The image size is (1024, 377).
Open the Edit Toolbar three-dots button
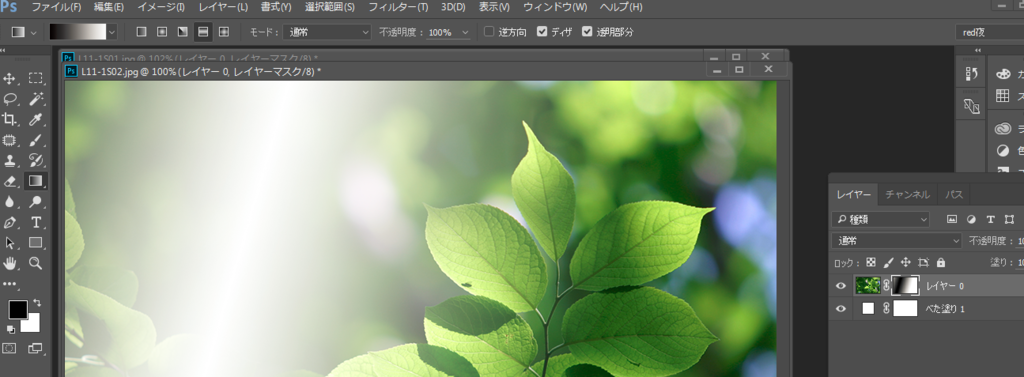[x=10, y=284]
